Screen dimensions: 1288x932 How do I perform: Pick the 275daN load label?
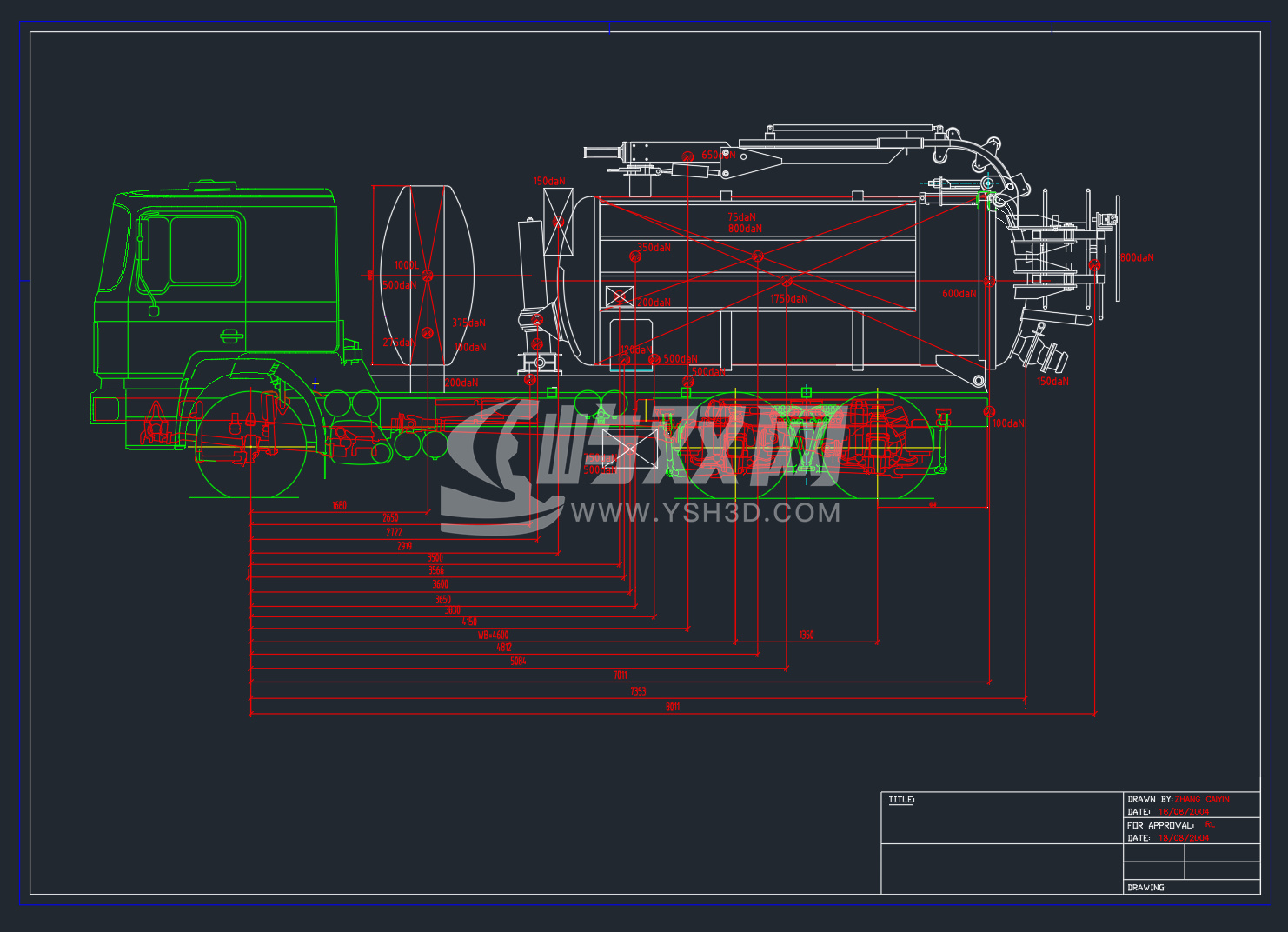point(400,343)
